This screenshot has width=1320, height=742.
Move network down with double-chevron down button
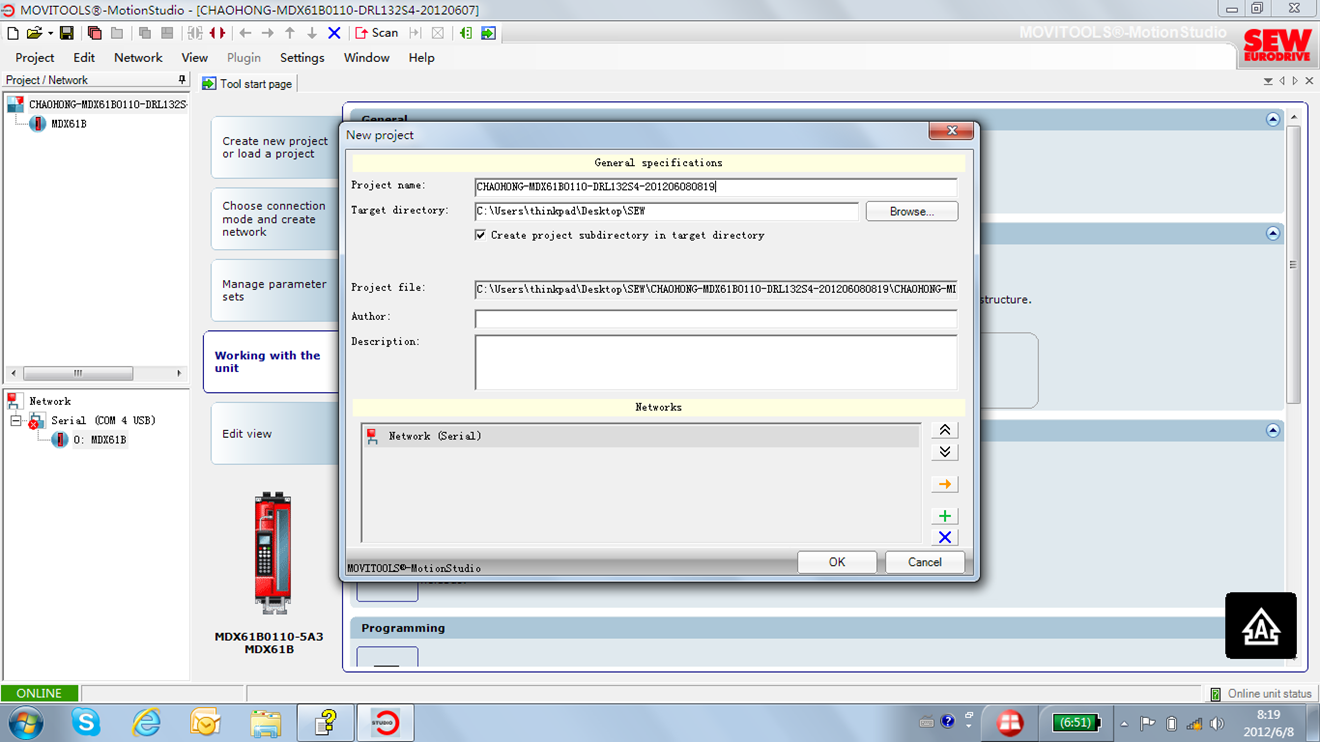pyautogui.click(x=944, y=452)
